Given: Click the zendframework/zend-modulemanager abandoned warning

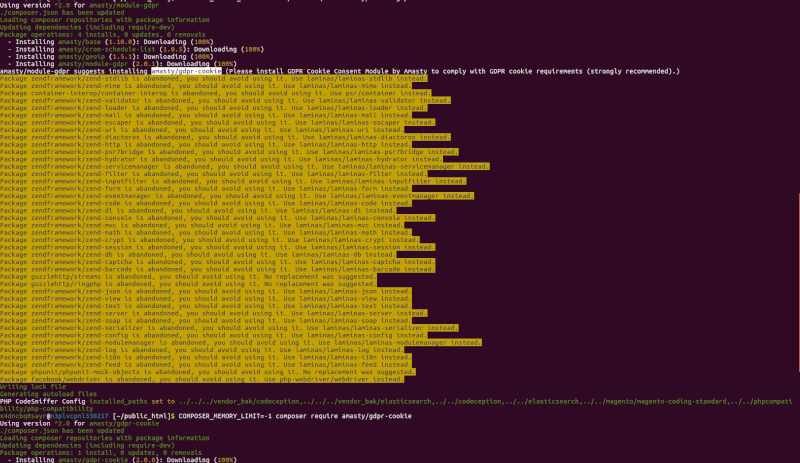Looking at the screenshot, I should (x=241, y=343).
